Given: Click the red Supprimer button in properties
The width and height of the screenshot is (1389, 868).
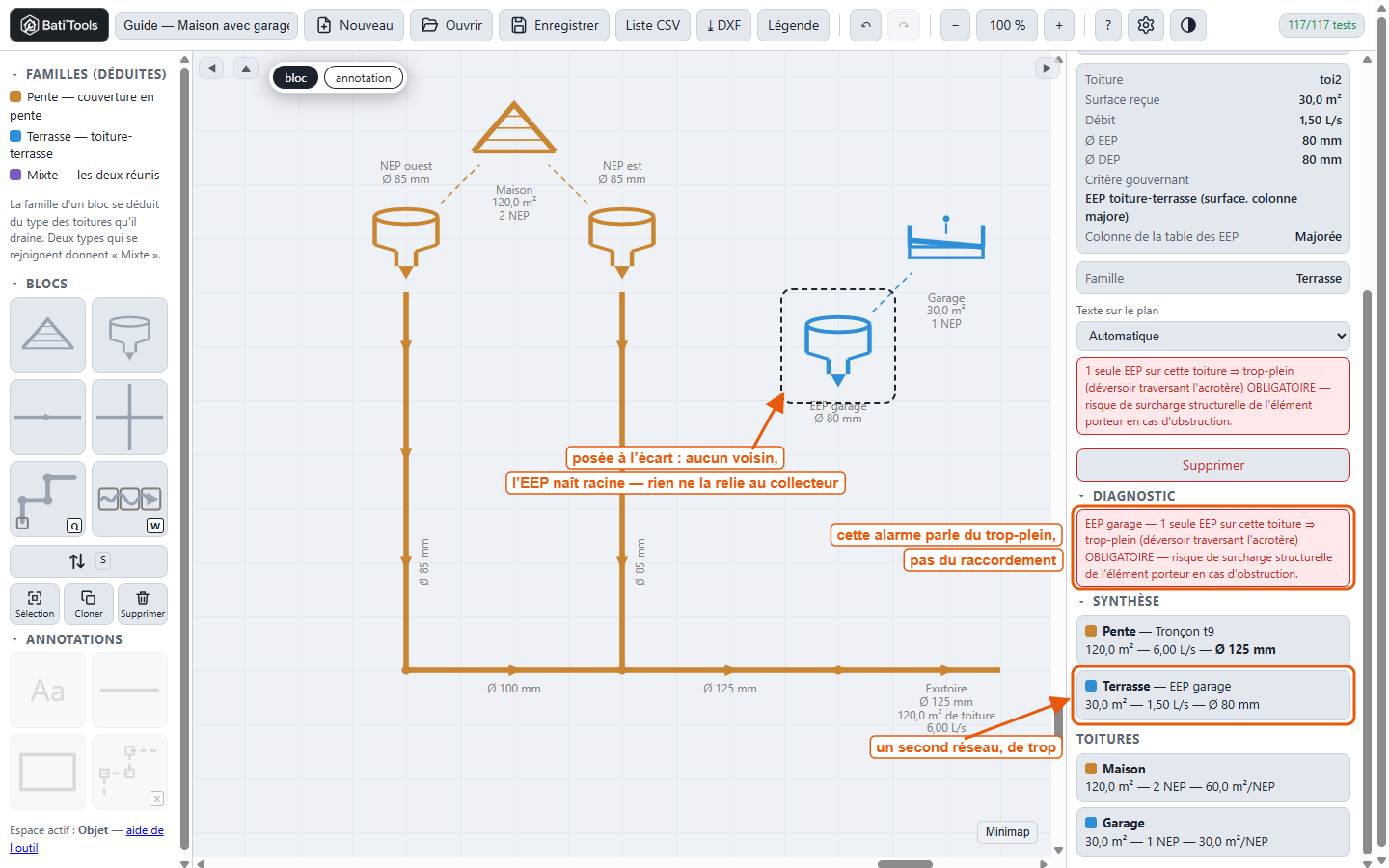Looking at the screenshot, I should (x=1212, y=465).
